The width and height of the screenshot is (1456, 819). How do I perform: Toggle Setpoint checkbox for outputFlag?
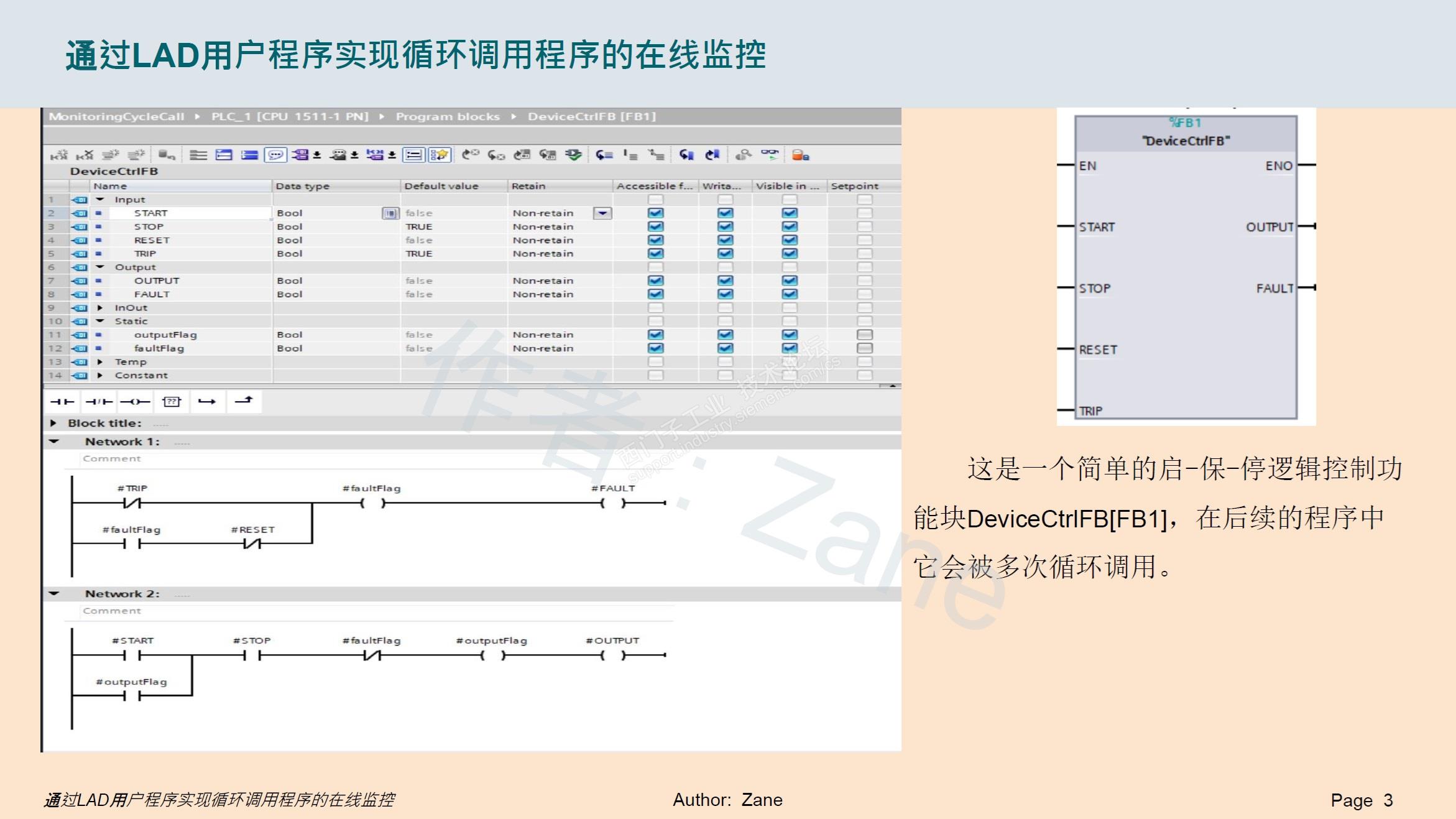coord(864,335)
